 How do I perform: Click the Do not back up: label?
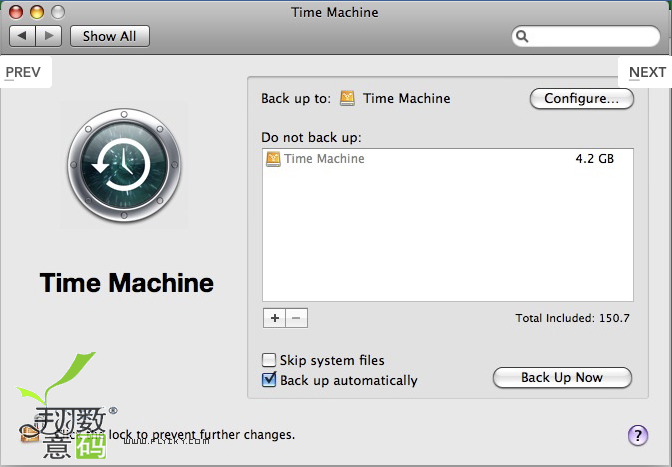coord(311,138)
